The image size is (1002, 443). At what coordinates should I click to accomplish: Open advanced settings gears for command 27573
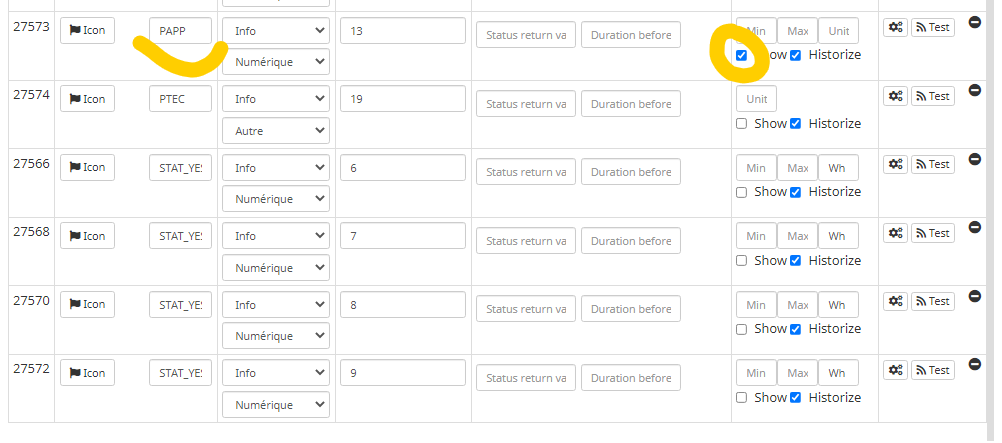(x=895, y=27)
